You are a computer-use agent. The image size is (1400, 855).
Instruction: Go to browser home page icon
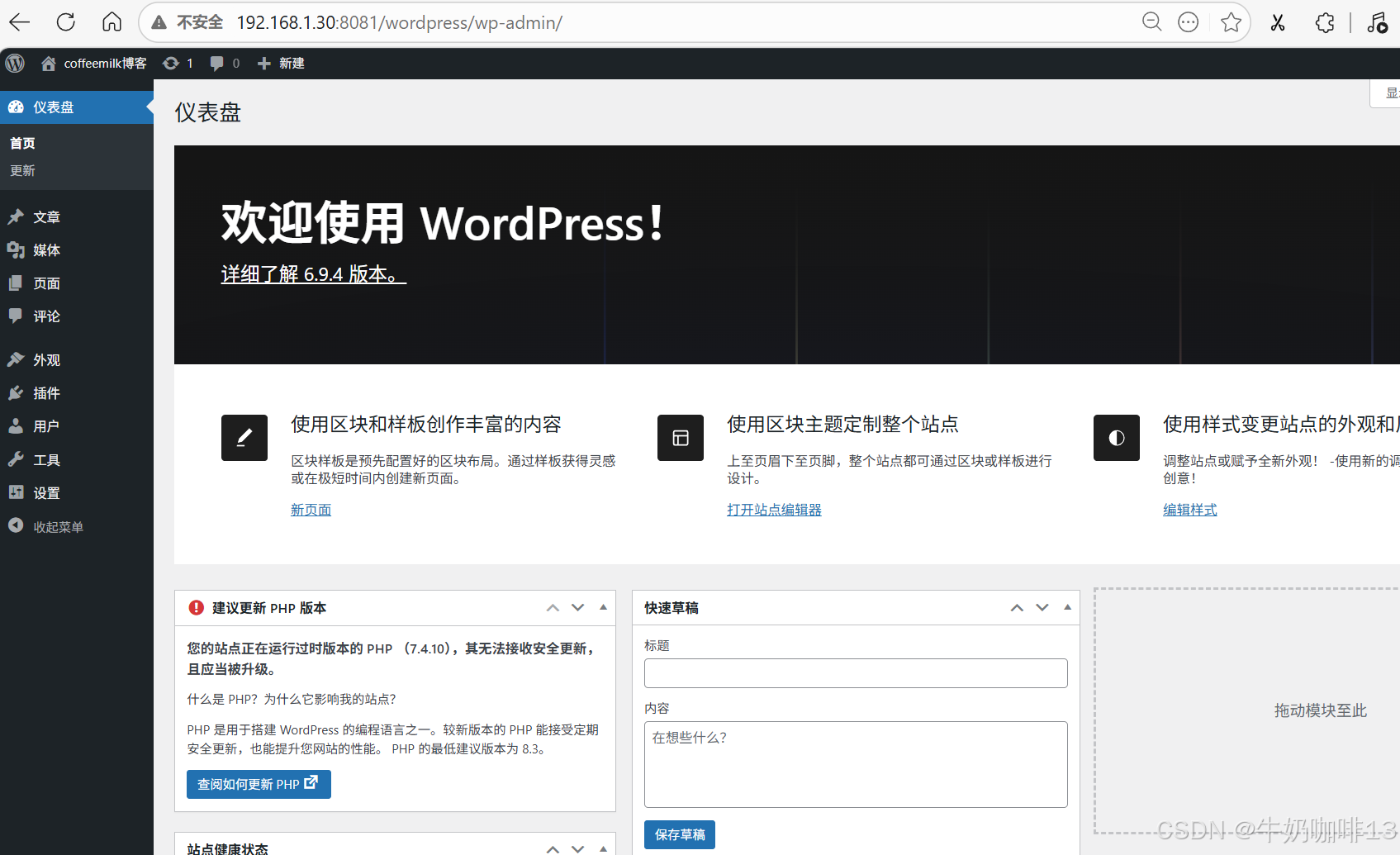[x=112, y=22]
